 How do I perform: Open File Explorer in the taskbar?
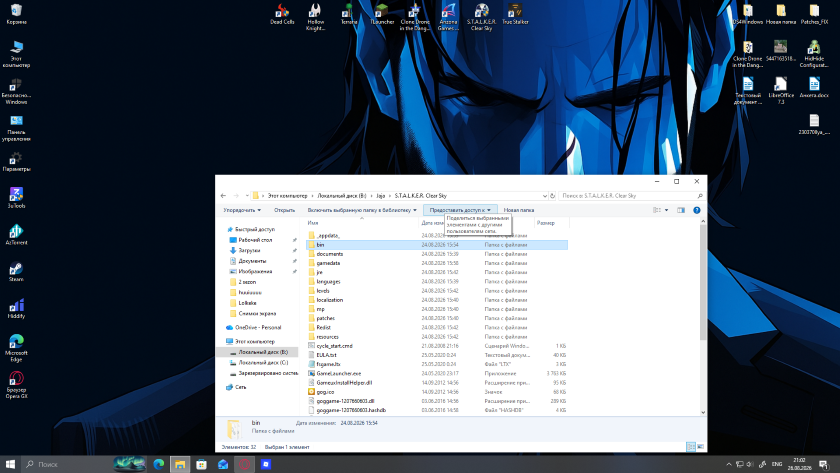click(180, 464)
